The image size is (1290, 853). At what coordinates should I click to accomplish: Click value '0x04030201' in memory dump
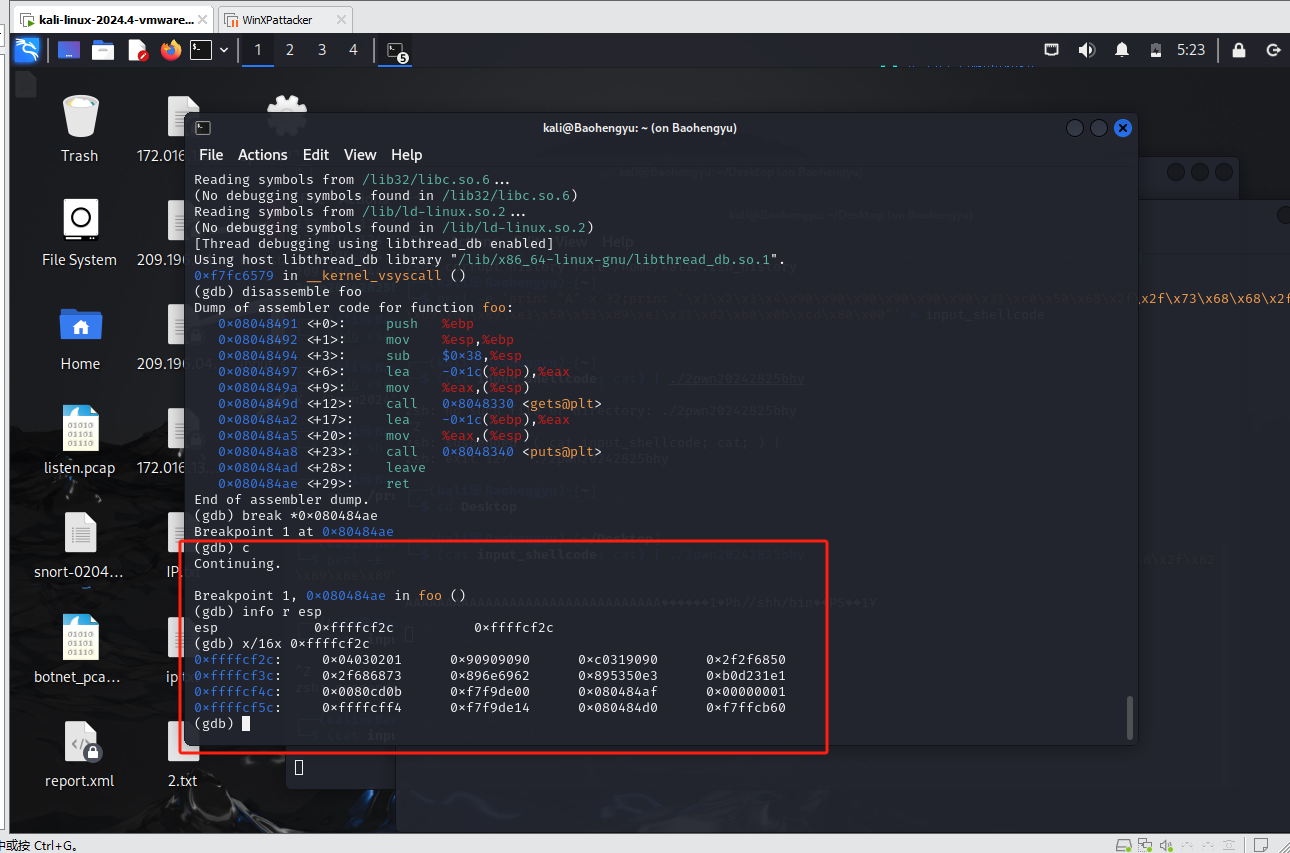362,659
